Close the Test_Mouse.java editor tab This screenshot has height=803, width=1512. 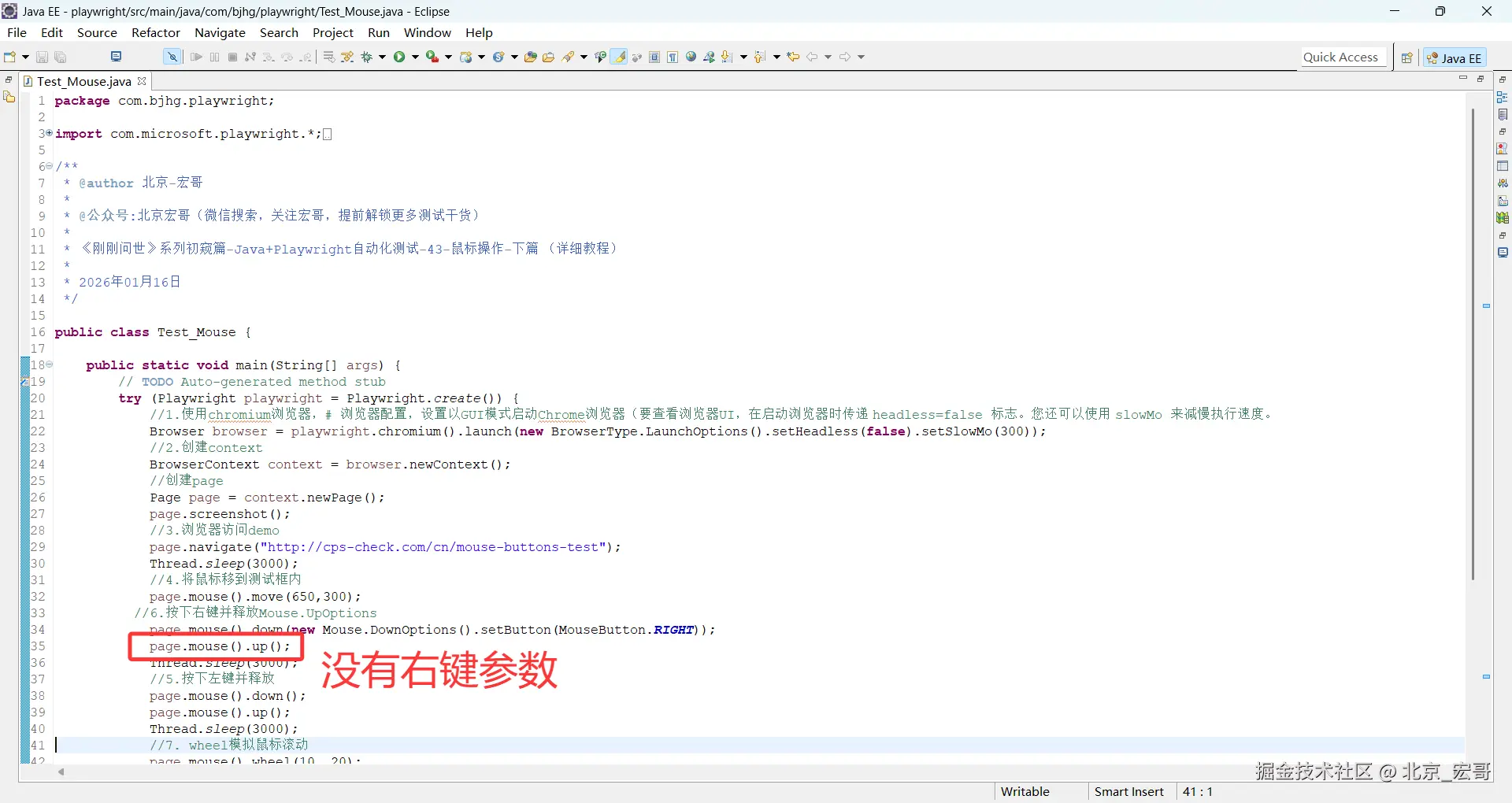pos(142,80)
